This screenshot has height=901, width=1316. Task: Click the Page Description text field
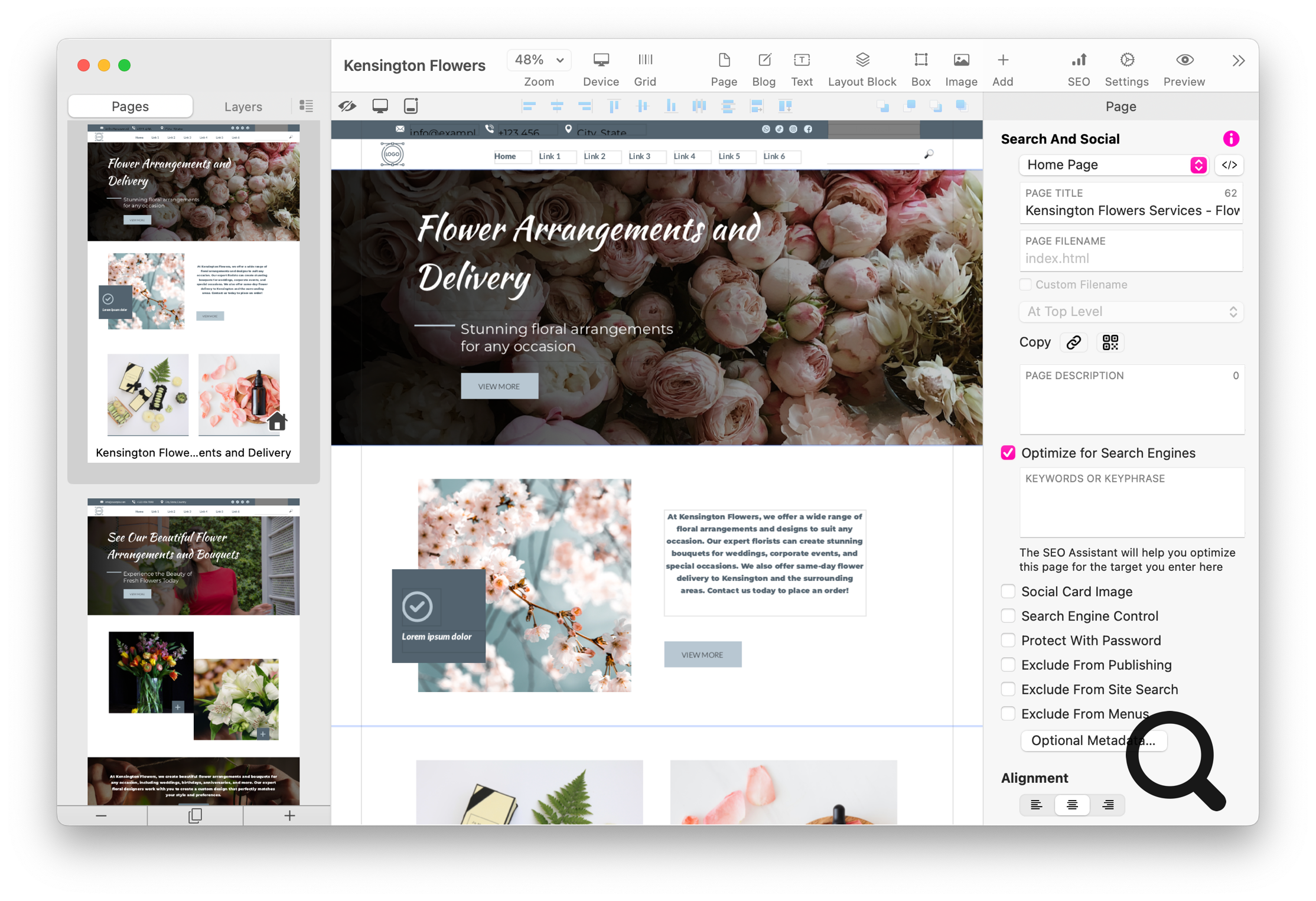pyautogui.click(x=1131, y=407)
